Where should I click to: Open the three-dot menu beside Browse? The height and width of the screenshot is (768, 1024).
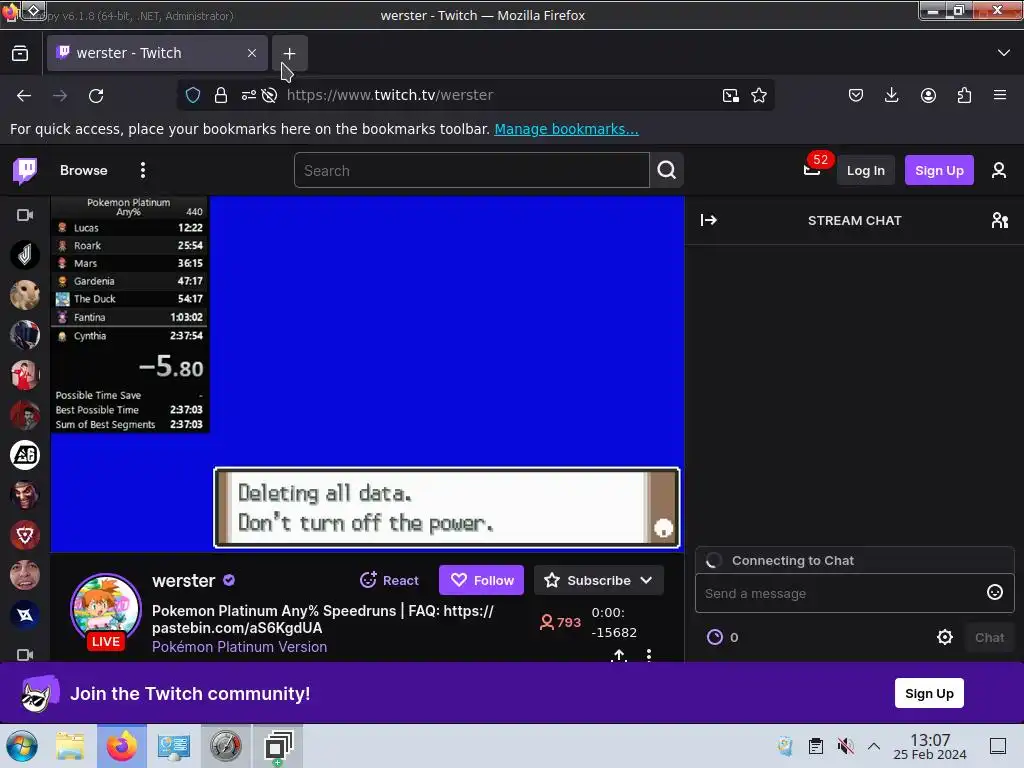click(x=143, y=170)
